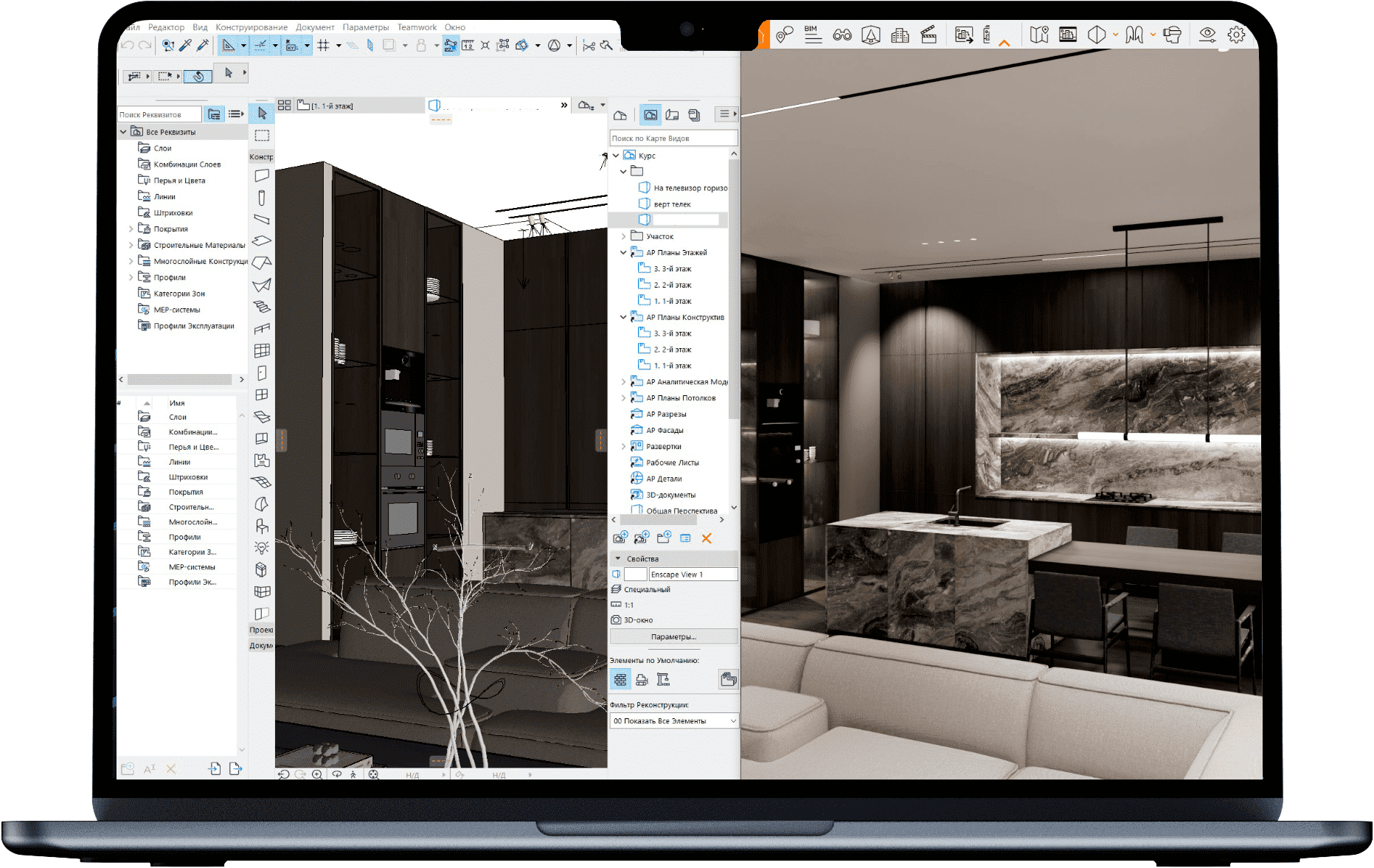Click the Enscape BIM info icon
1374x868 pixels.
tap(812, 34)
